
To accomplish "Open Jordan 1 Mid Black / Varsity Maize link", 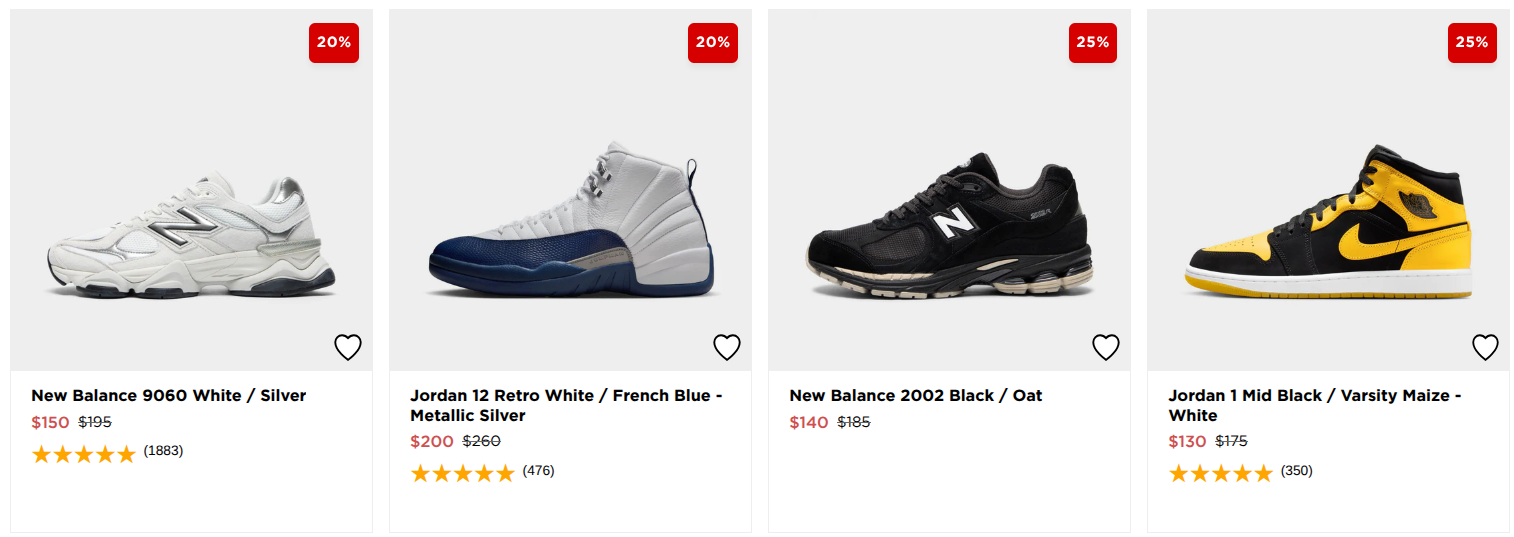I will (x=1315, y=405).
